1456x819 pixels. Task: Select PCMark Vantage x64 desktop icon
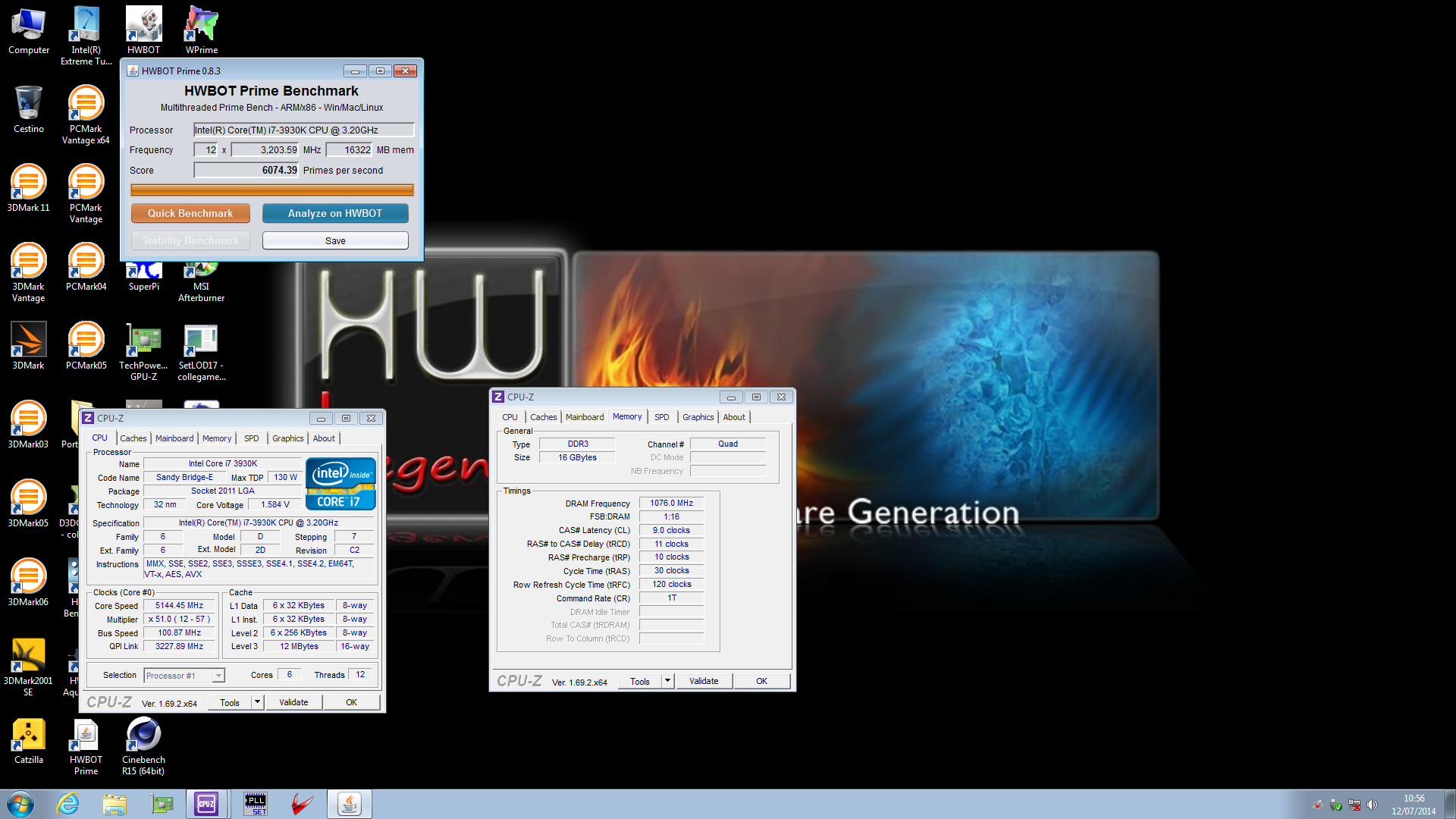click(86, 115)
